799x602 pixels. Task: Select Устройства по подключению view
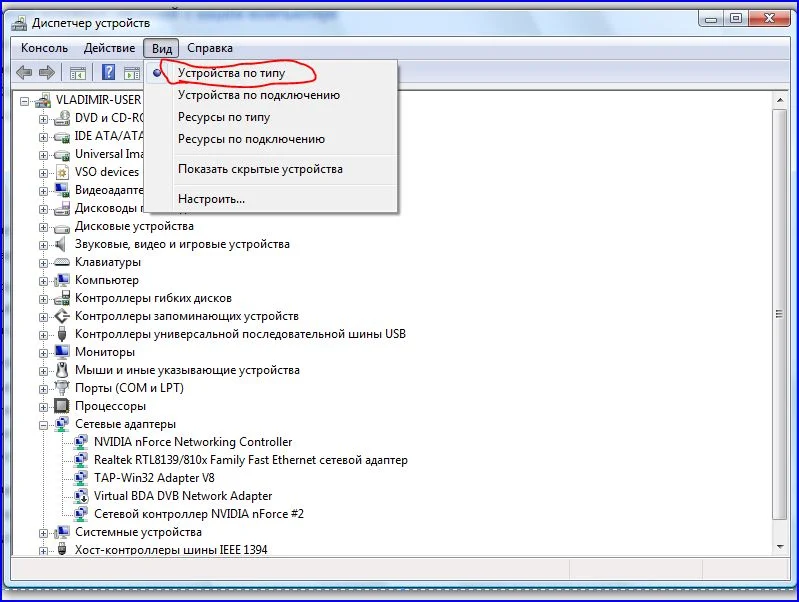[271, 95]
